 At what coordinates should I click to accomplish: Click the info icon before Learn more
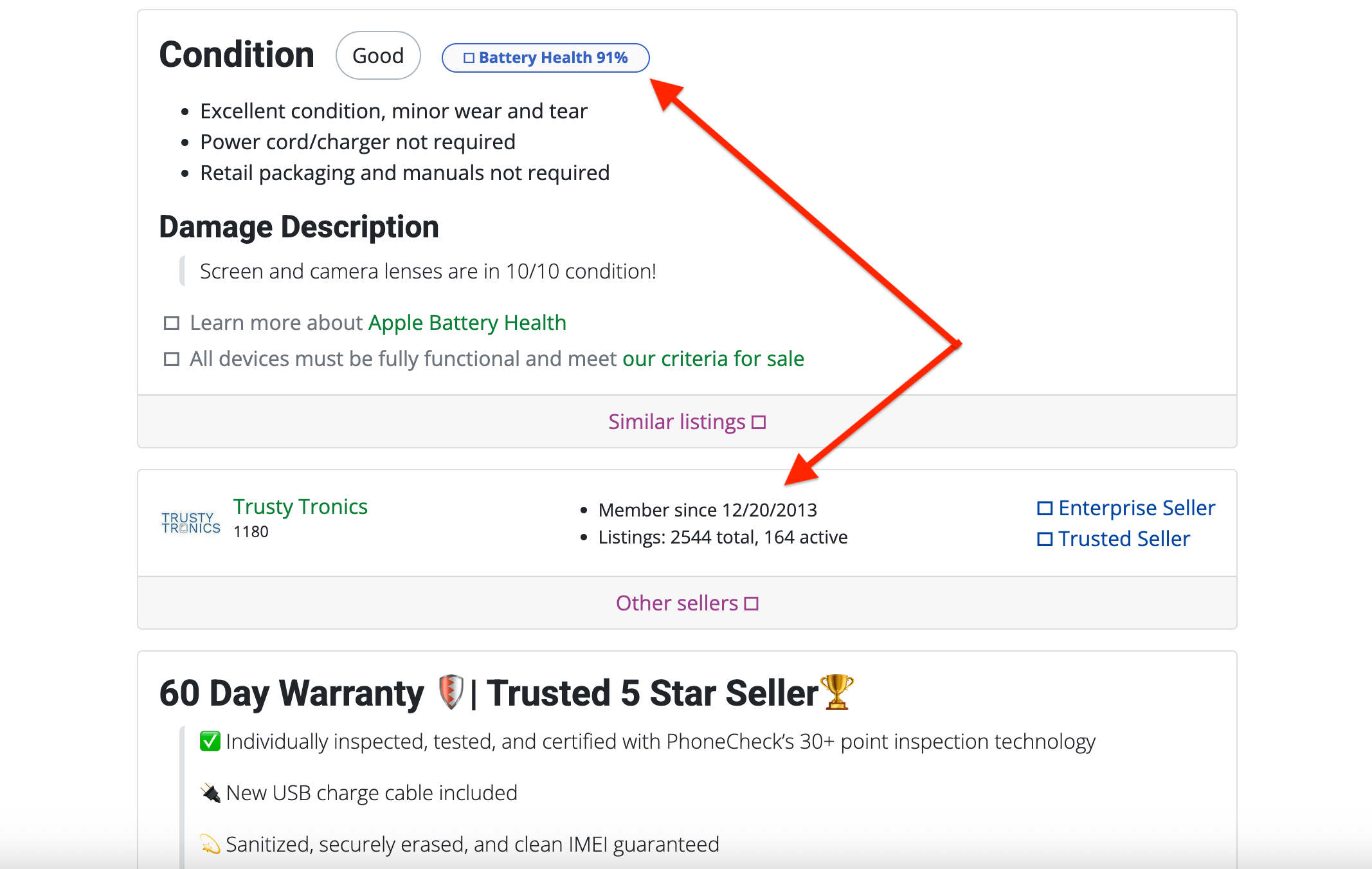(172, 323)
